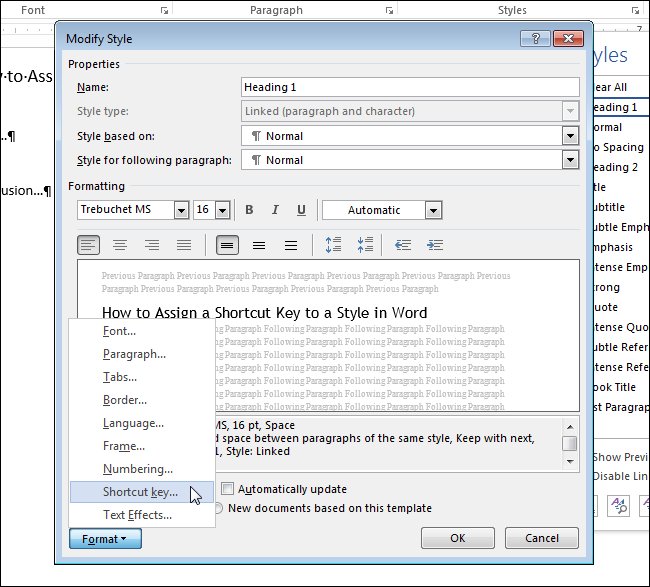Open the Styles group dialog launcher
This screenshot has height=587, width=650.
click(x=635, y=11)
